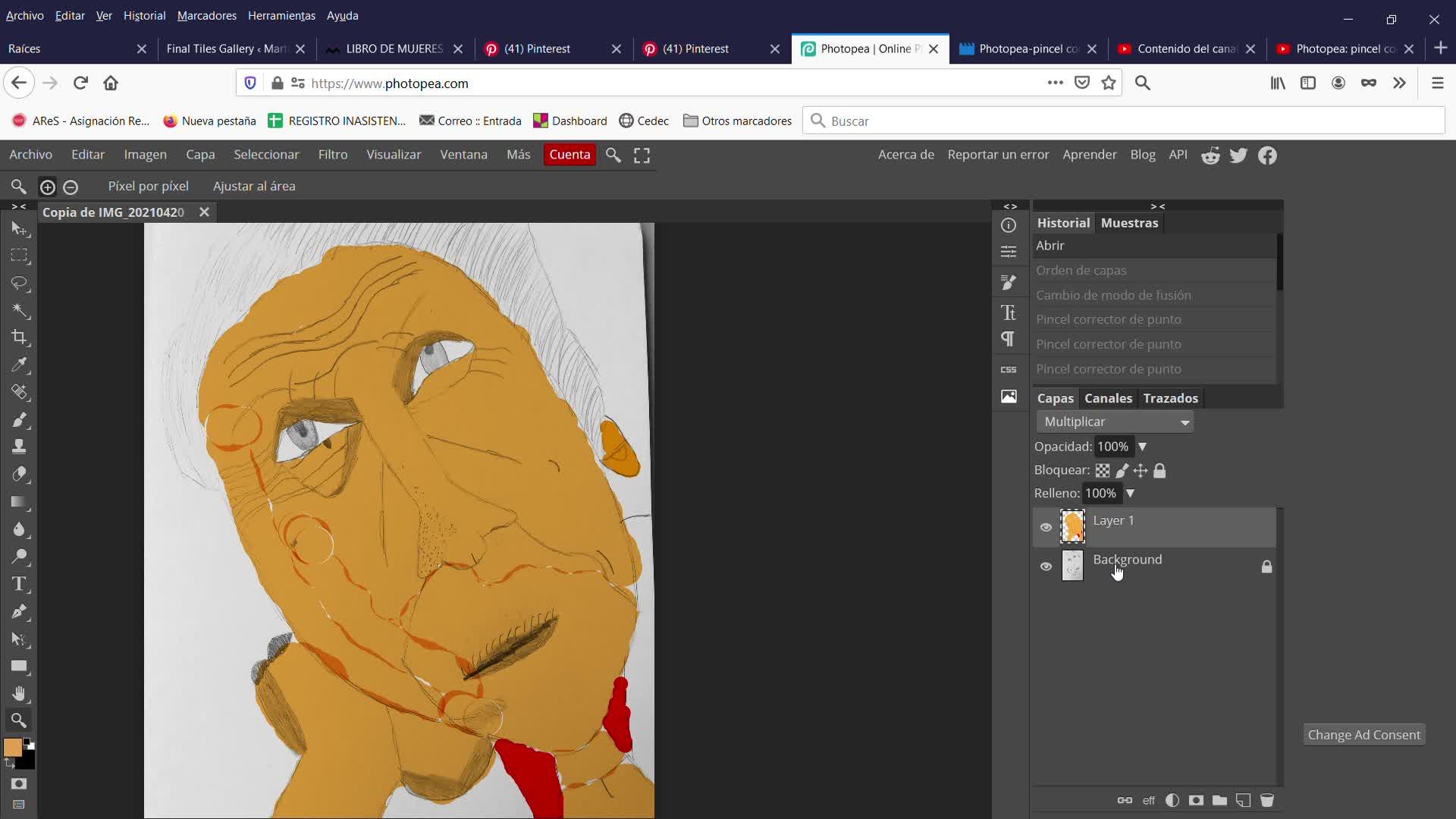Toggle lock transparent pixels checkerboard icon
This screenshot has width=1456, height=819.
1103,471
